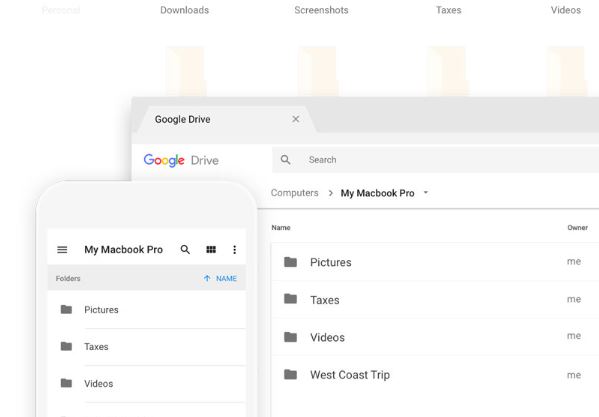Screen dimensions: 599x417
Task: Open the Videos desktop folder label
Action: pos(566,10)
